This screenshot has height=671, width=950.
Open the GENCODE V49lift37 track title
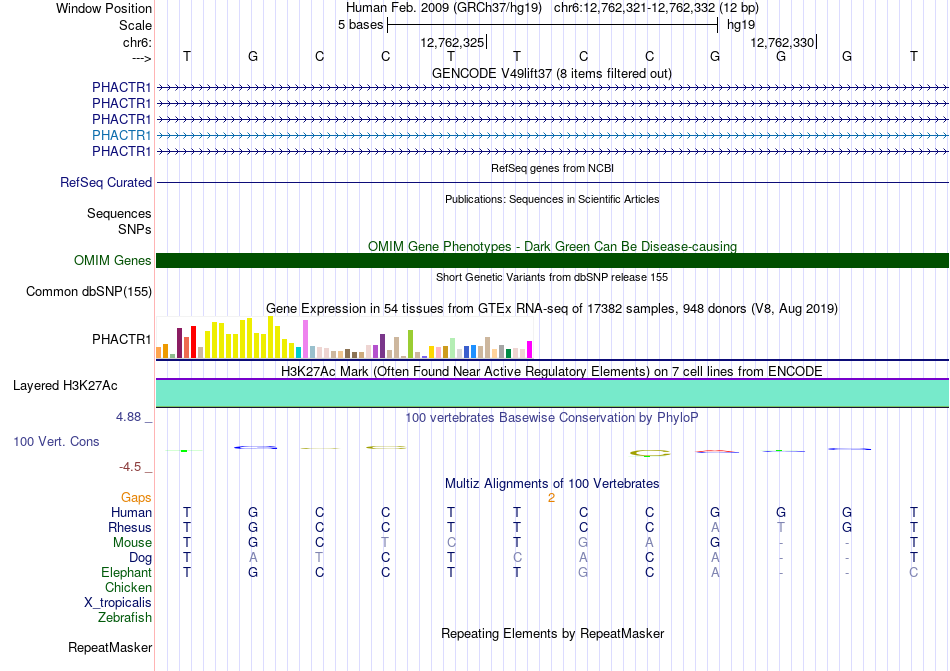point(552,73)
